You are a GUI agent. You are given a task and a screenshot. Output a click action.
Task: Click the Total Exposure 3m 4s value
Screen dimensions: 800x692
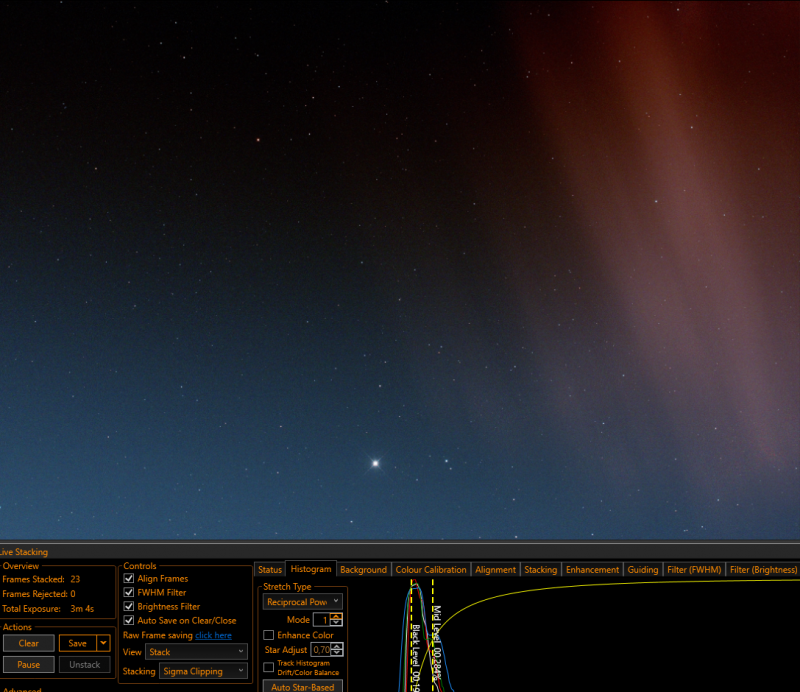pyautogui.click(x=82, y=609)
